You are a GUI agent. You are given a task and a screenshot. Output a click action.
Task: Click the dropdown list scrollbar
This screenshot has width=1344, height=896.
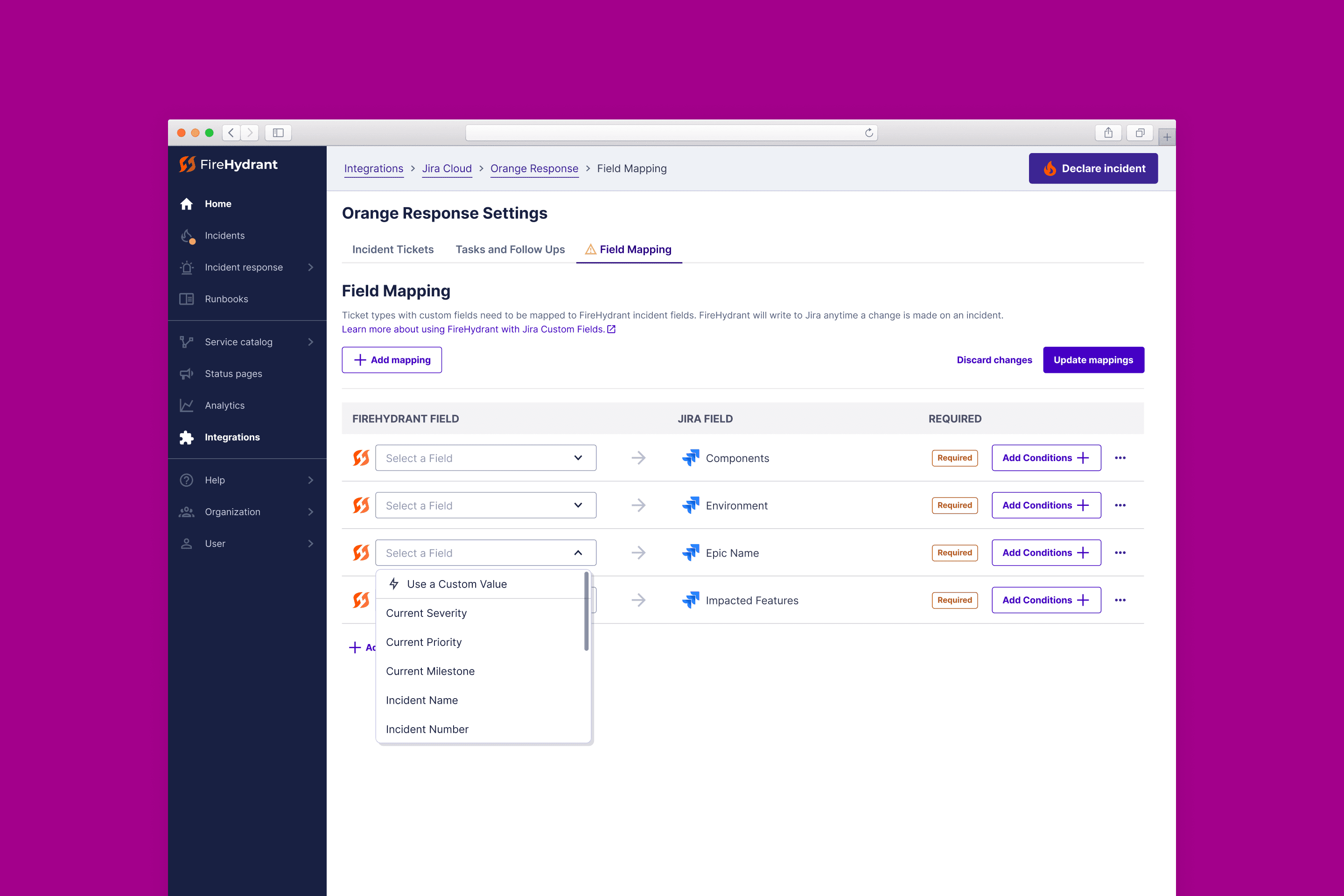(x=586, y=611)
